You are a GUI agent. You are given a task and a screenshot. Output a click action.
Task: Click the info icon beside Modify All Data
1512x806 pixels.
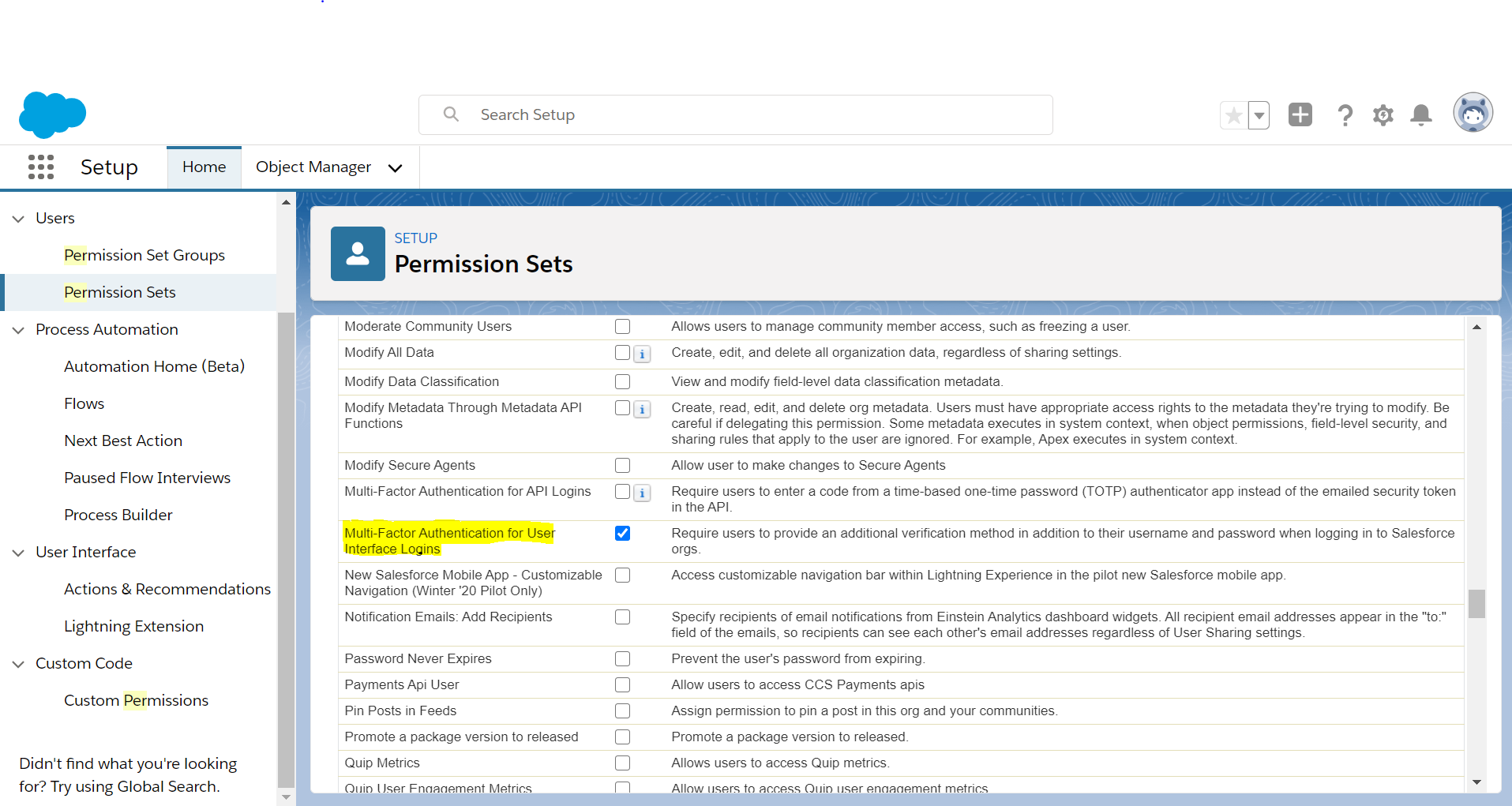click(x=642, y=354)
